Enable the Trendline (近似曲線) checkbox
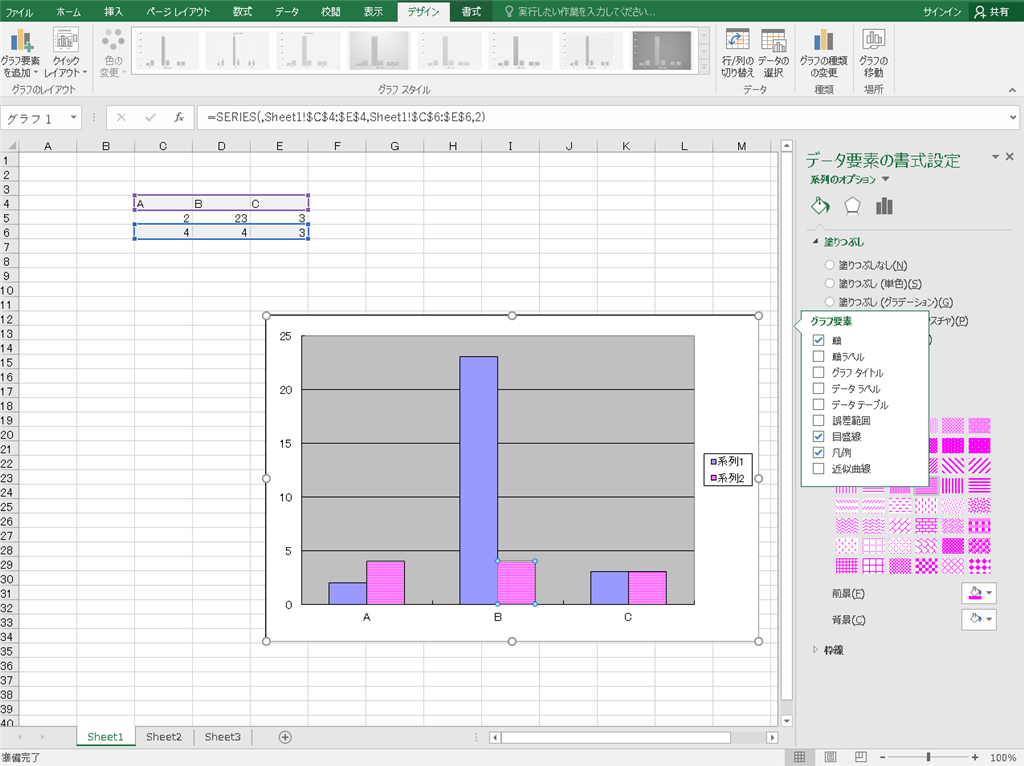 [x=818, y=469]
